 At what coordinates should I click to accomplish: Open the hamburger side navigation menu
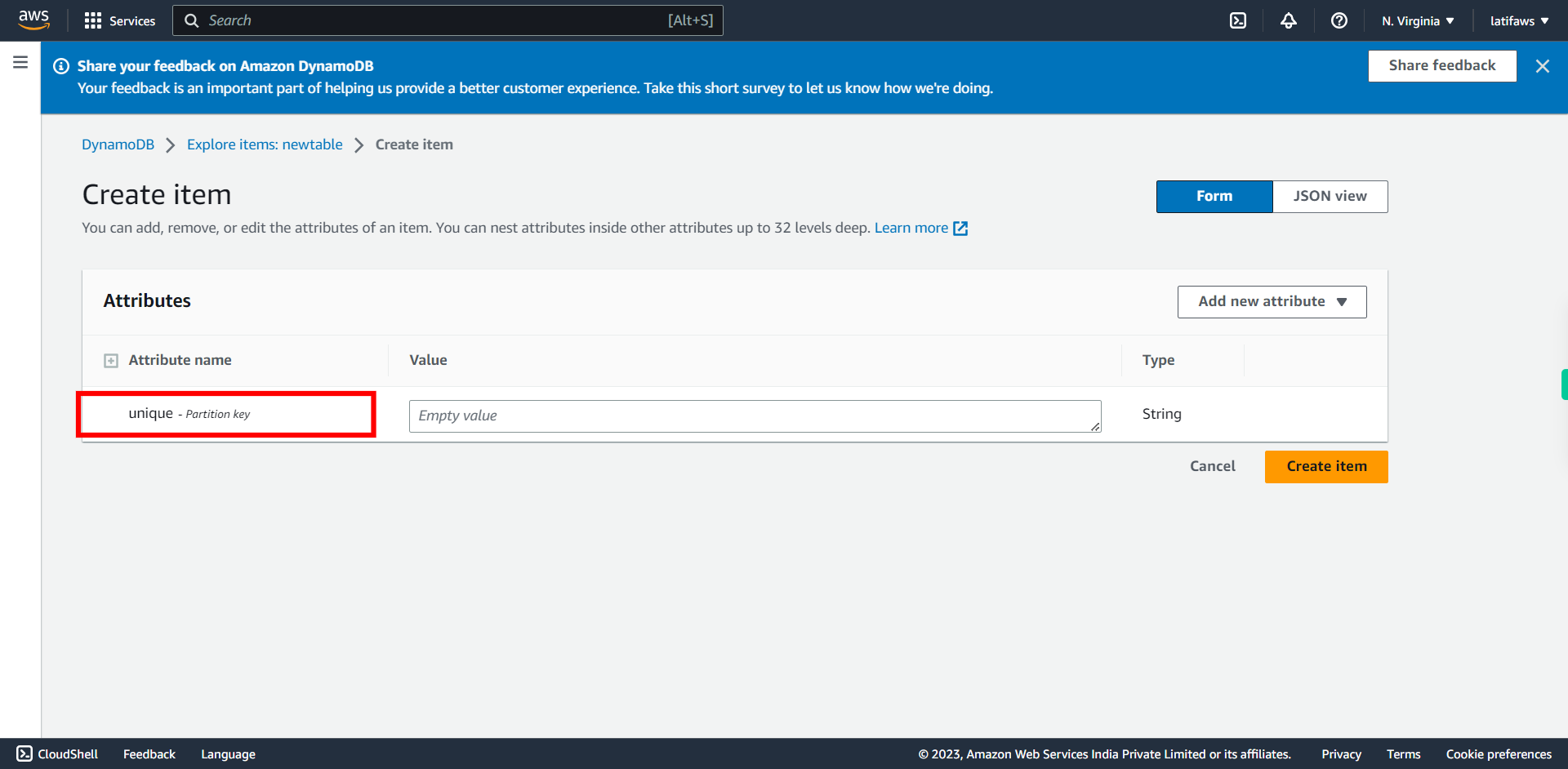point(20,62)
